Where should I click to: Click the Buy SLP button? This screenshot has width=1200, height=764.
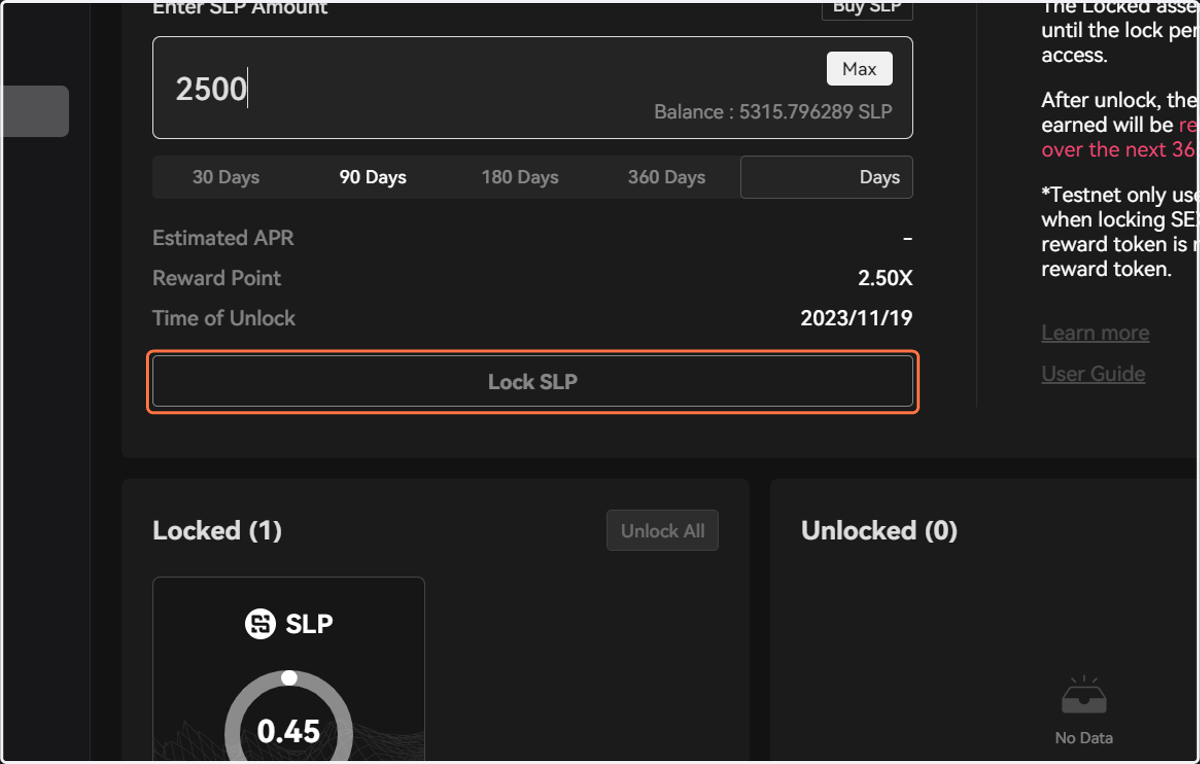click(x=867, y=8)
